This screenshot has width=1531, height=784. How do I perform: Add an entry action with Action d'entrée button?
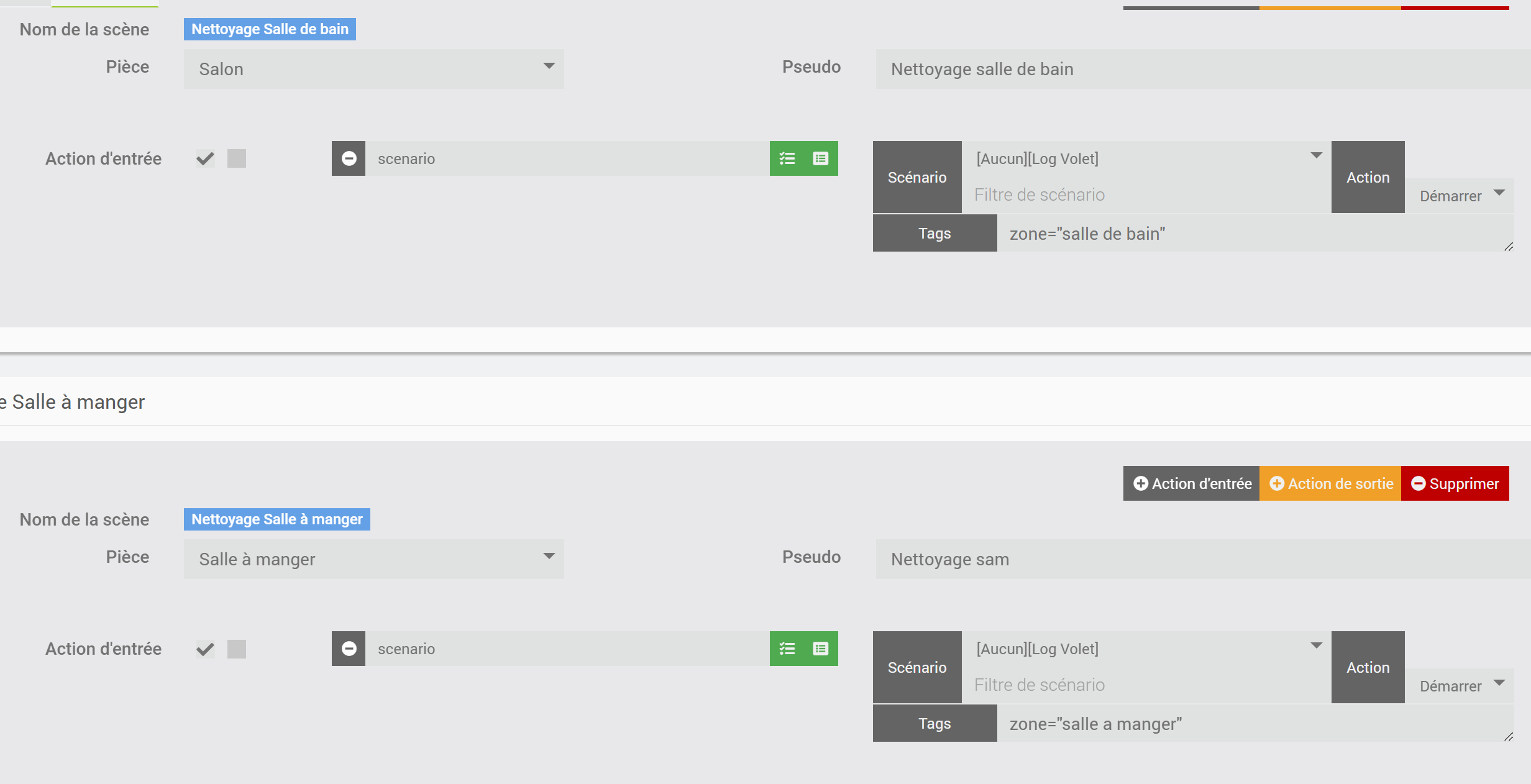point(1192,483)
